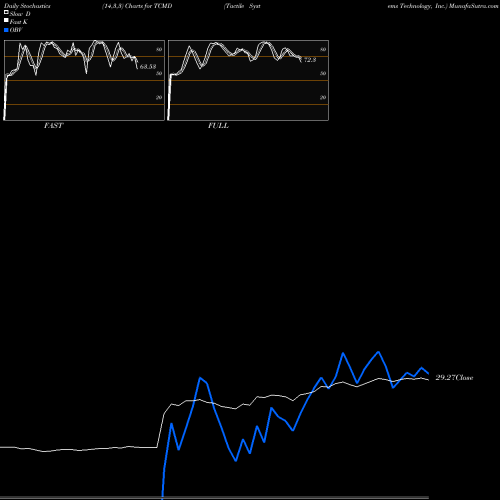This screenshot has width=500, height=500.
Task: Click the OBV legend text
Action: click(16, 30)
